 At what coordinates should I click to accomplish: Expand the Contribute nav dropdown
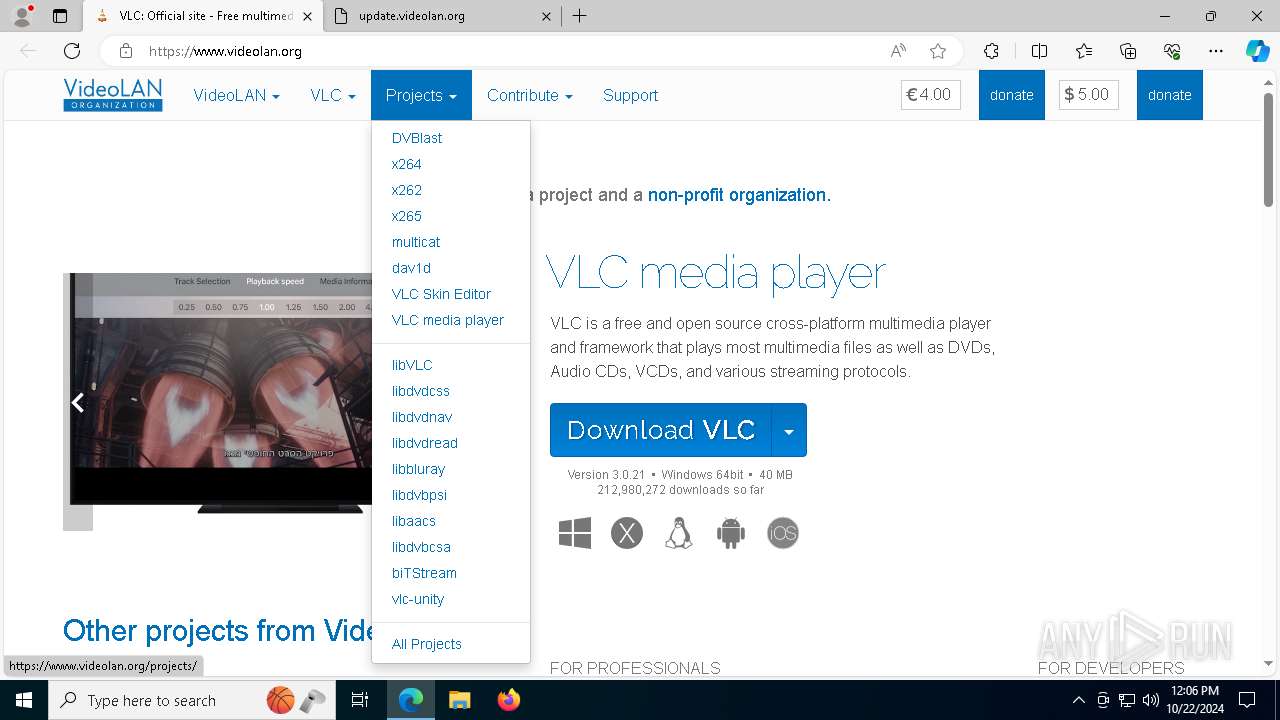(x=529, y=96)
